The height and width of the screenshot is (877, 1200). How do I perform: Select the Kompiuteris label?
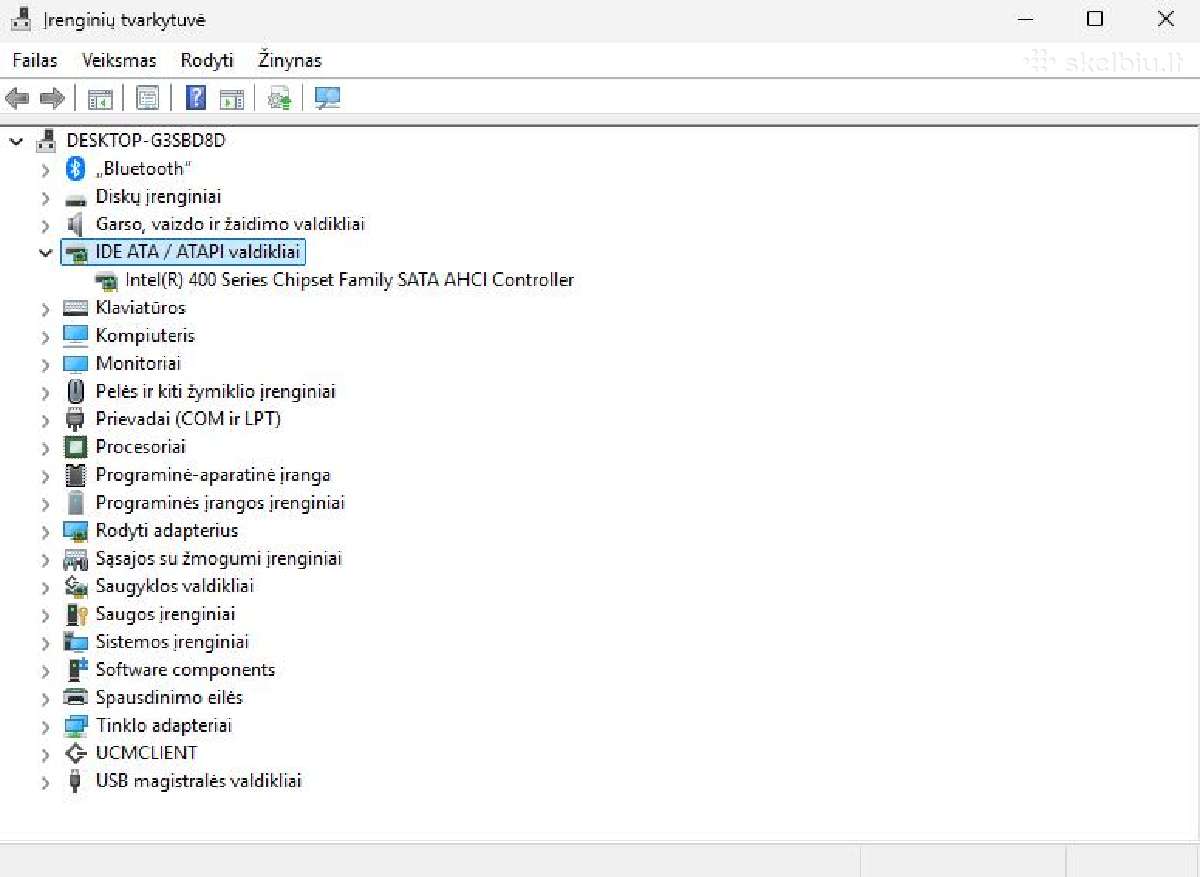click(145, 336)
